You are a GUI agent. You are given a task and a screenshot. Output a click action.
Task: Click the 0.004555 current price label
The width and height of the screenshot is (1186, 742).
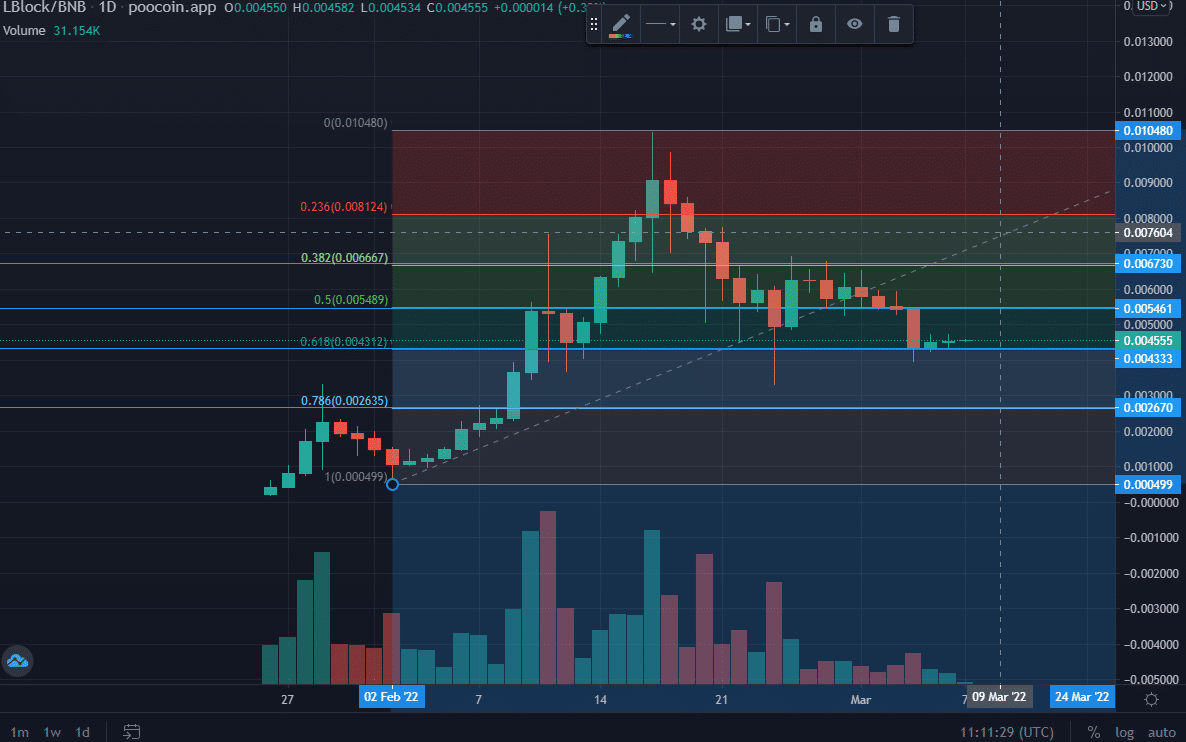(x=1148, y=341)
